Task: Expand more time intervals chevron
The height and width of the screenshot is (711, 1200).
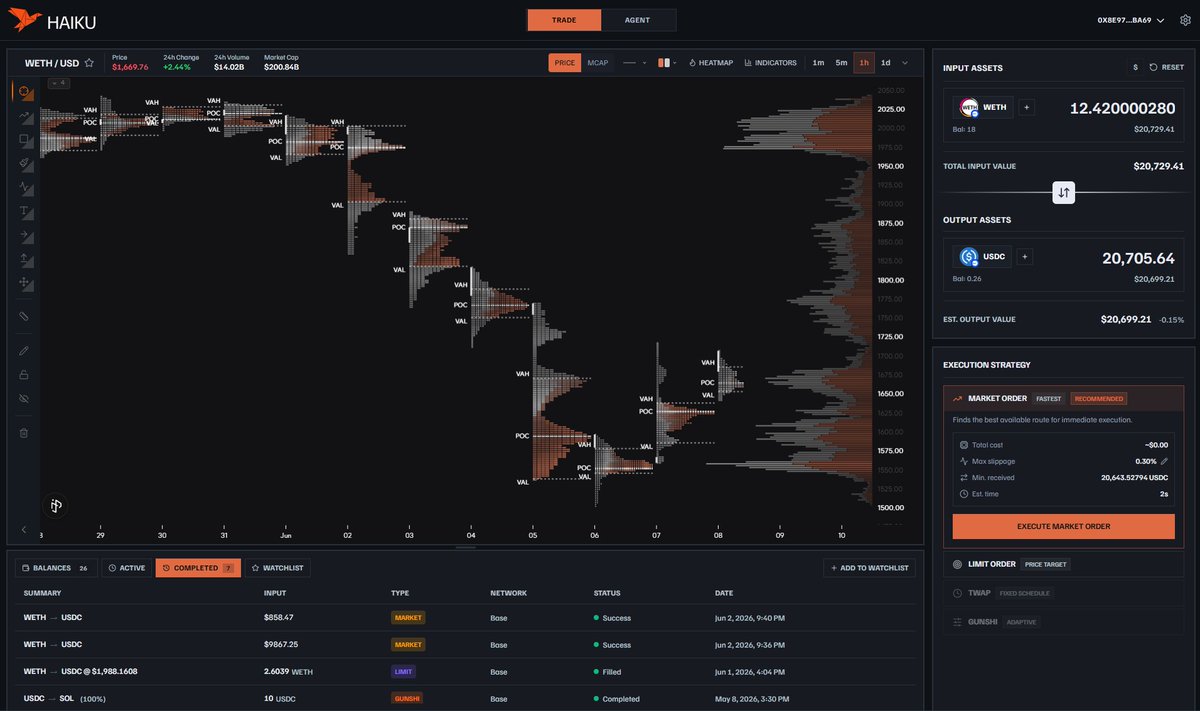Action: (x=906, y=63)
